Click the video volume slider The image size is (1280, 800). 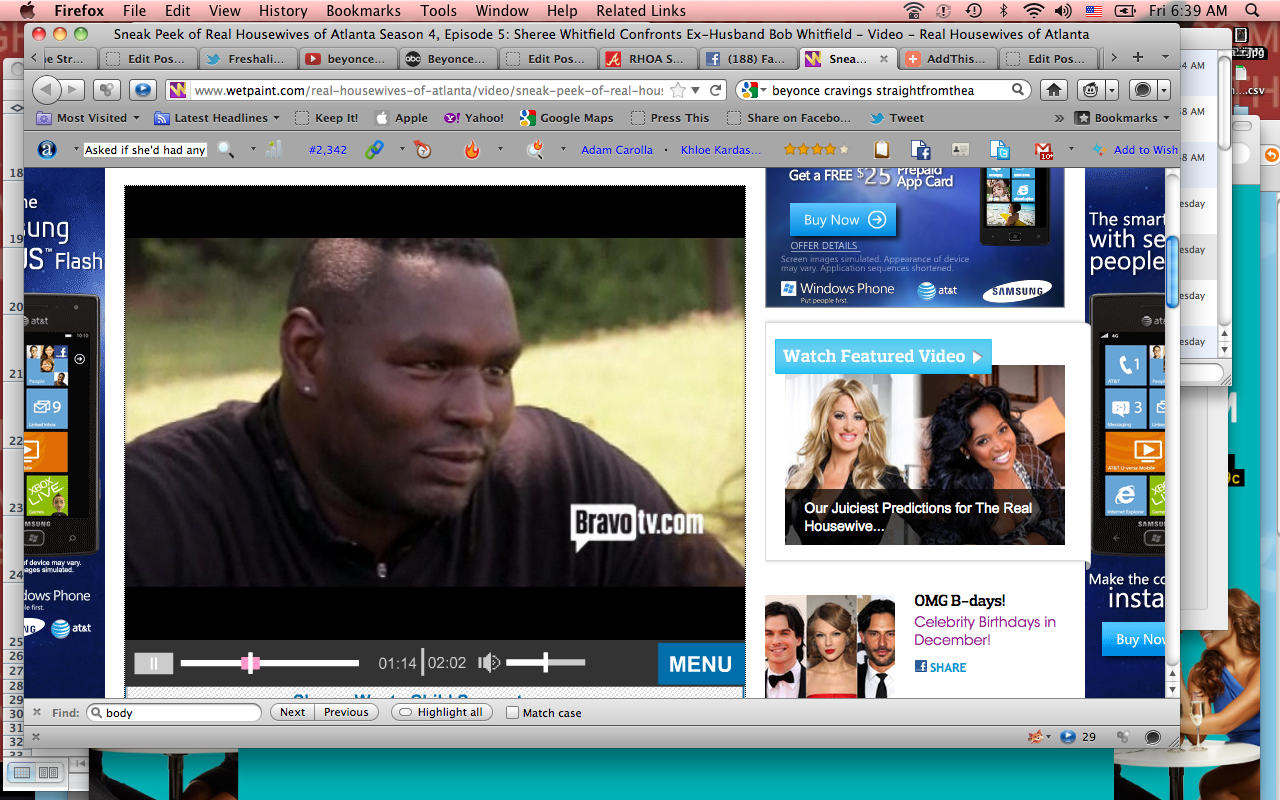click(x=545, y=662)
